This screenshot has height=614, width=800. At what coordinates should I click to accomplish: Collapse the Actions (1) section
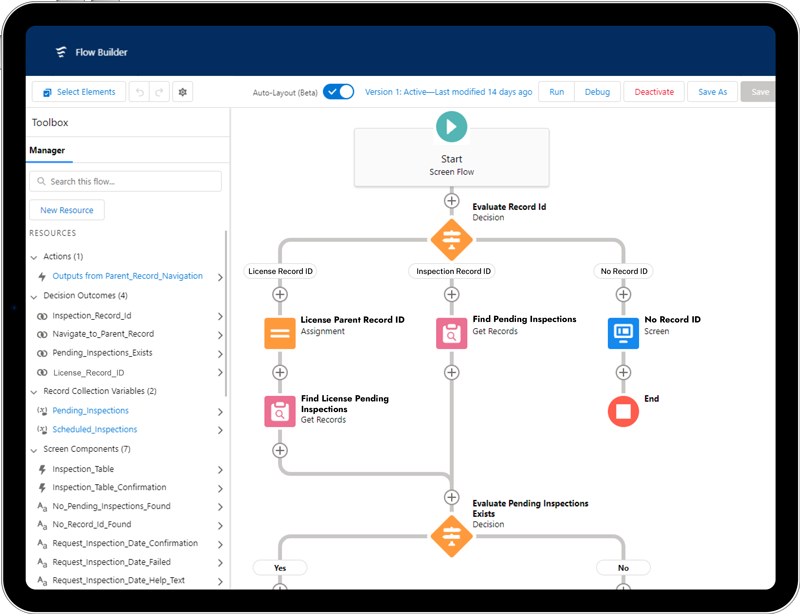pyautogui.click(x=34, y=257)
